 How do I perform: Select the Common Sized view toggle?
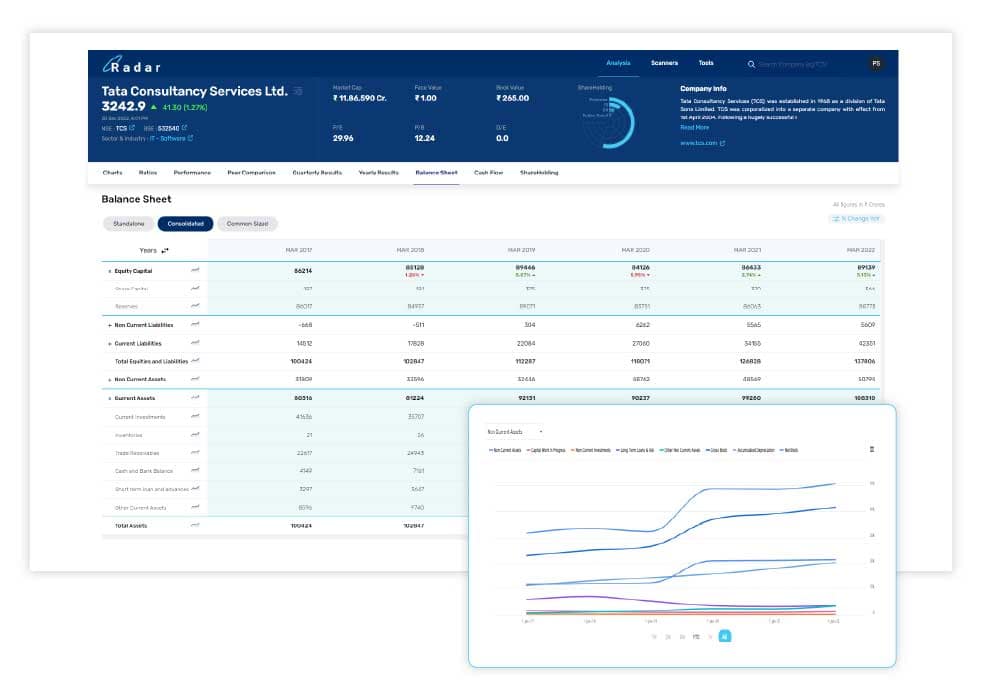point(247,223)
